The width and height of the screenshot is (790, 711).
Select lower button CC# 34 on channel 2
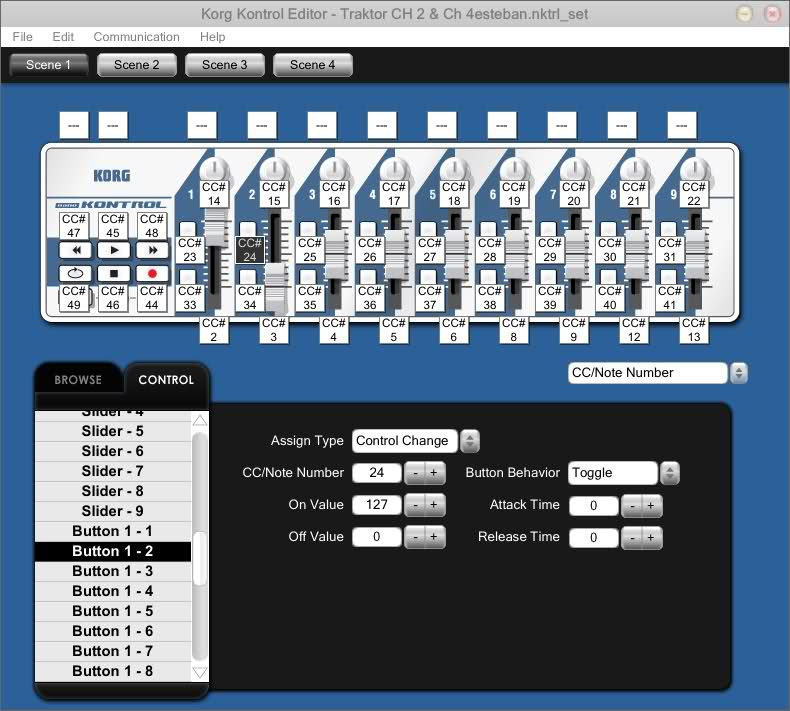point(250,298)
